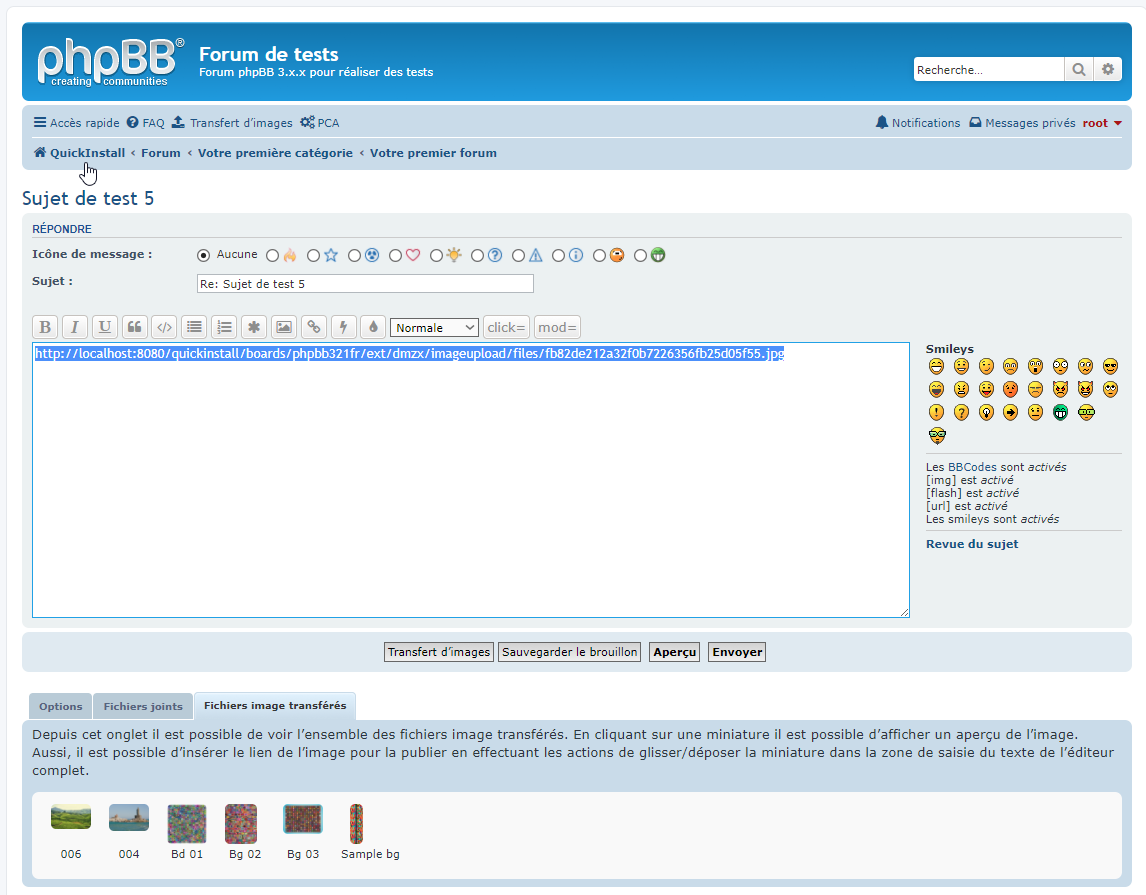Screen dimensions: 1146x895
Task: Apply italic formatting with the I button
Action: pyautogui.click(x=75, y=327)
